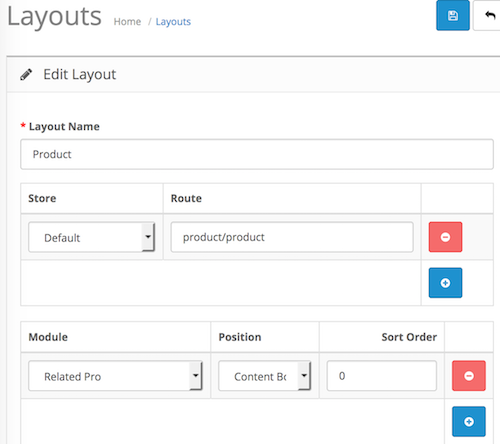
Task: Click the Position column header
Action: pos(240,337)
